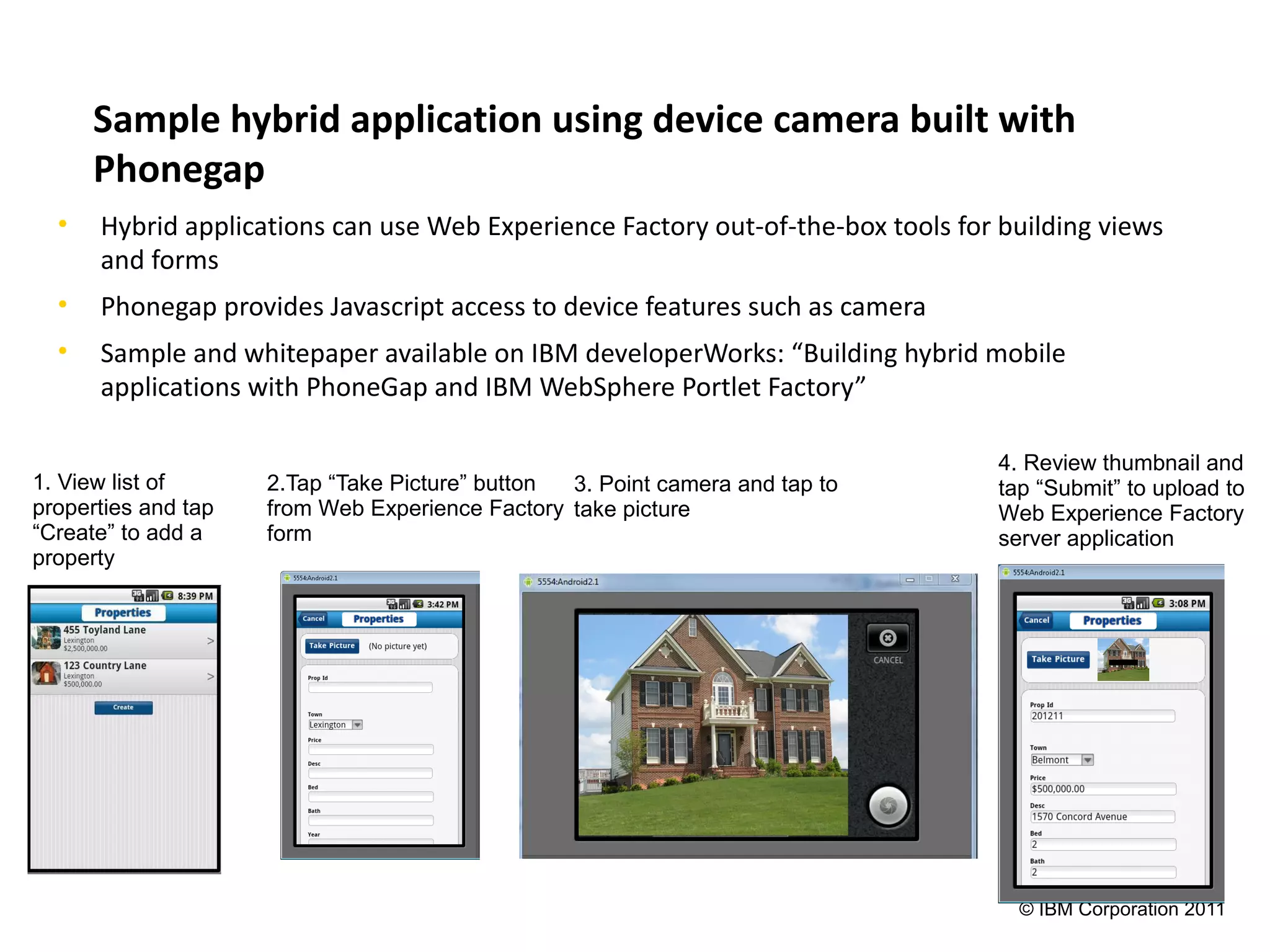Click the Bed field showing 2
The height and width of the screenshot is (952, 1270).
pyautogui.click(x=1103, y=845)
